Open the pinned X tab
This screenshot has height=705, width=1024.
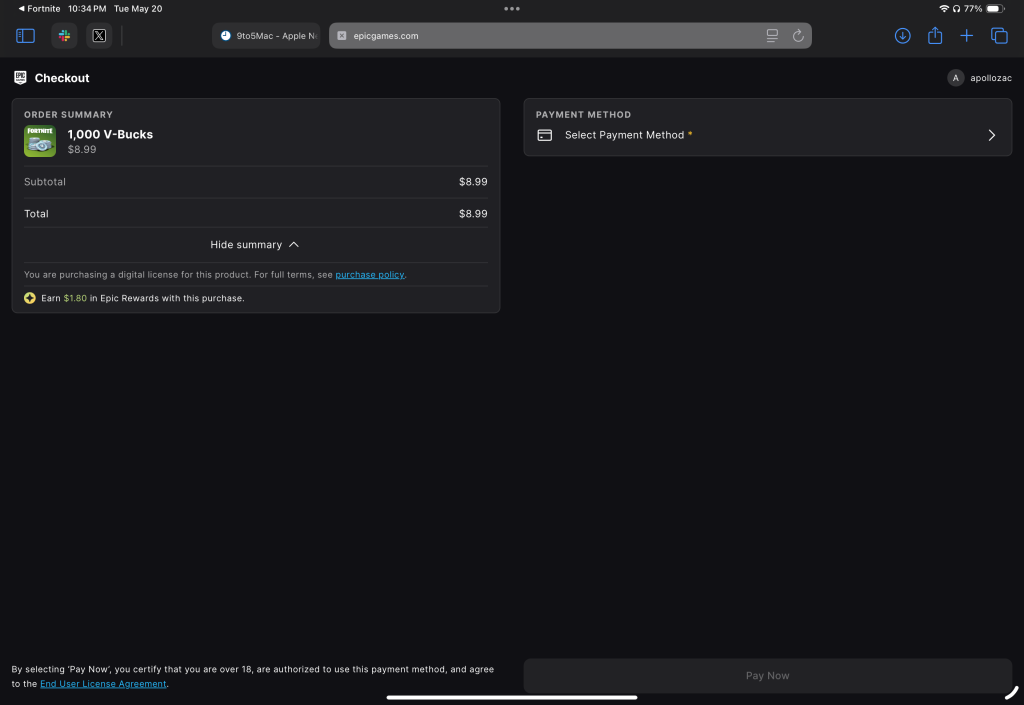click(x=99, y=36)
